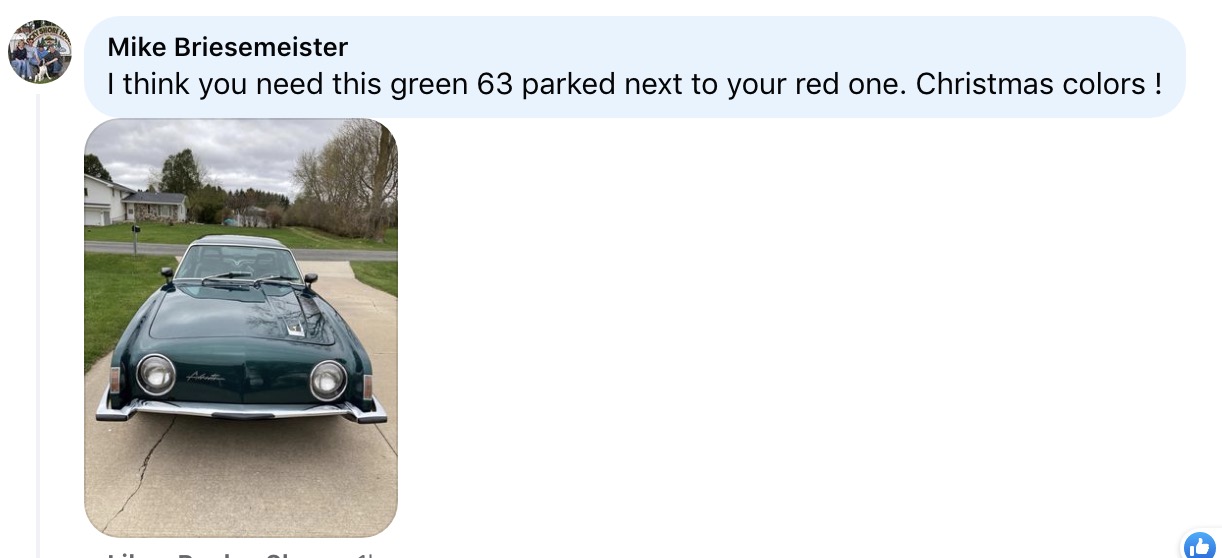The height and width of the screenshot is (558, 1222).
Task: Open the green car photo attachment
Action: (x=241, y=328)
